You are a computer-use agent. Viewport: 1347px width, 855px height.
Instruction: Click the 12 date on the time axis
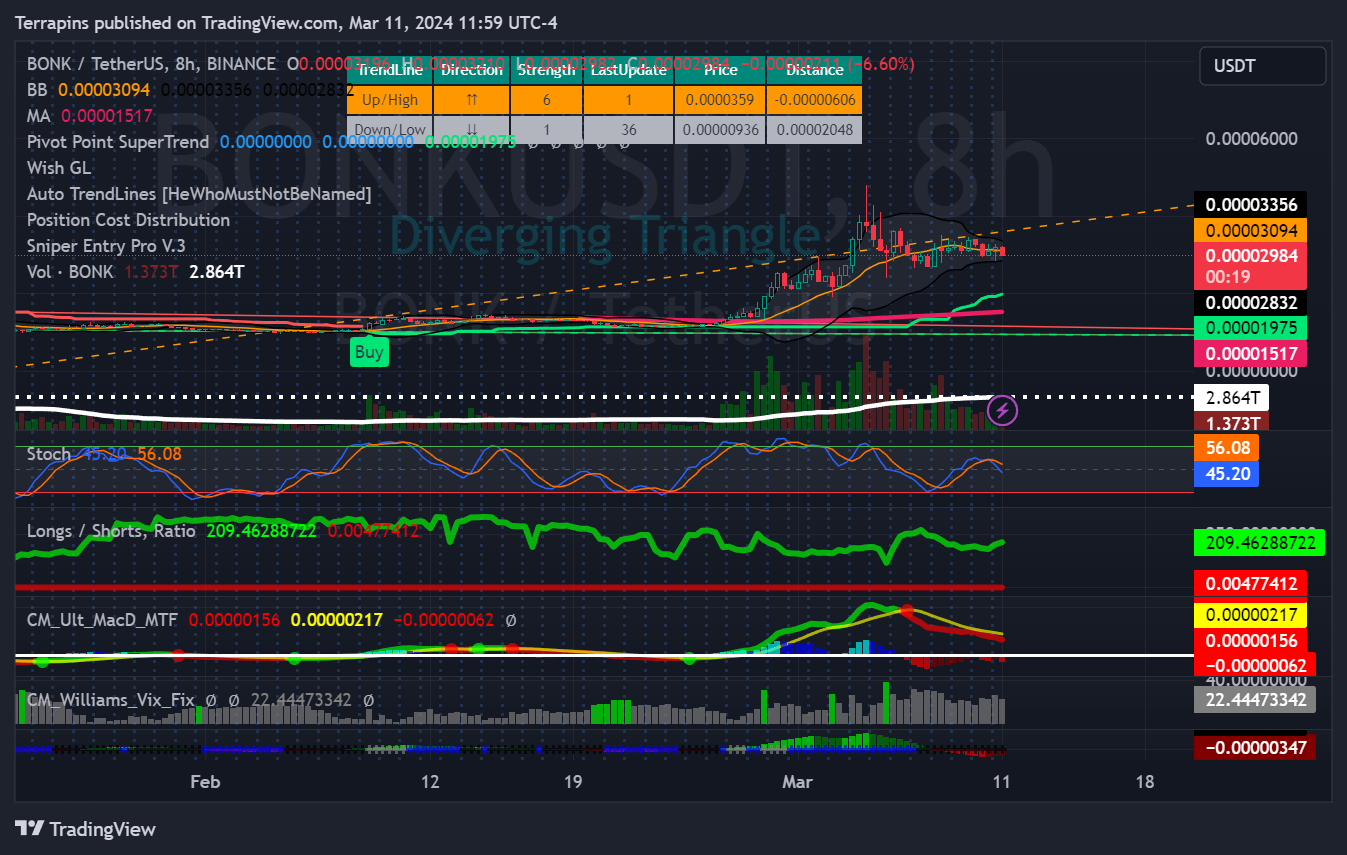431,781
